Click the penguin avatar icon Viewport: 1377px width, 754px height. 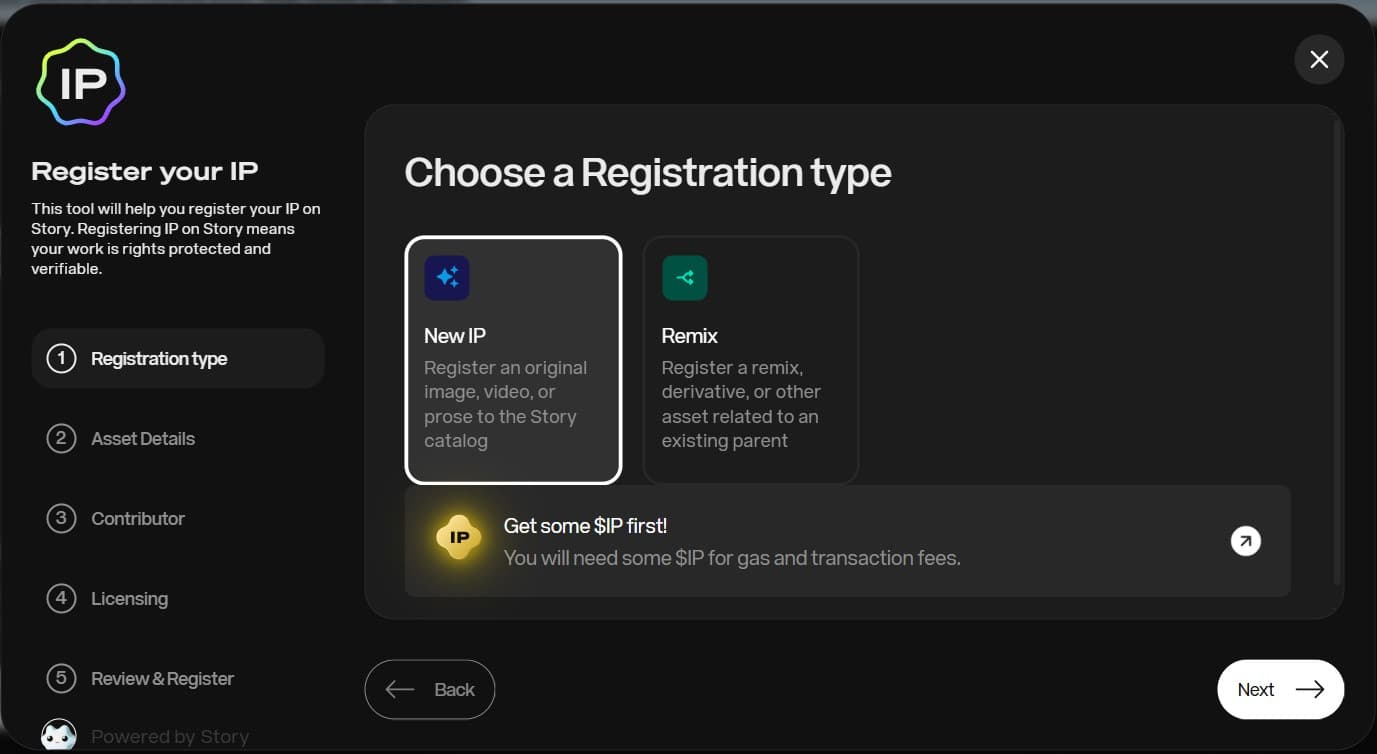(59, 737)
